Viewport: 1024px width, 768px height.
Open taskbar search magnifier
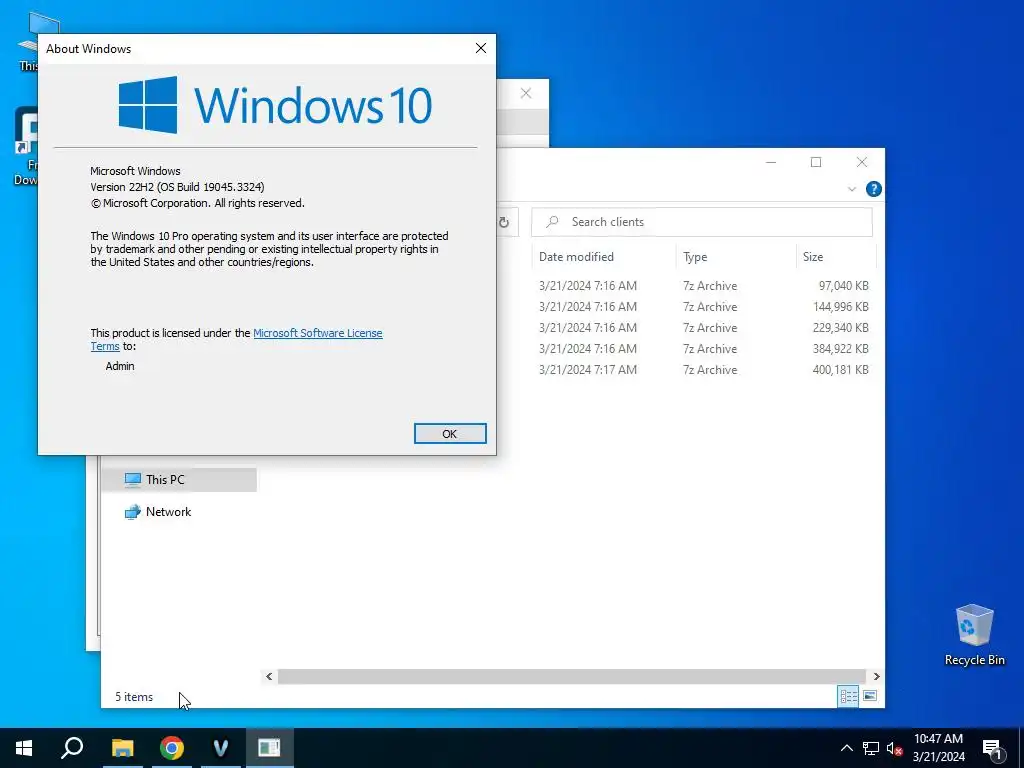click(72, 748)
